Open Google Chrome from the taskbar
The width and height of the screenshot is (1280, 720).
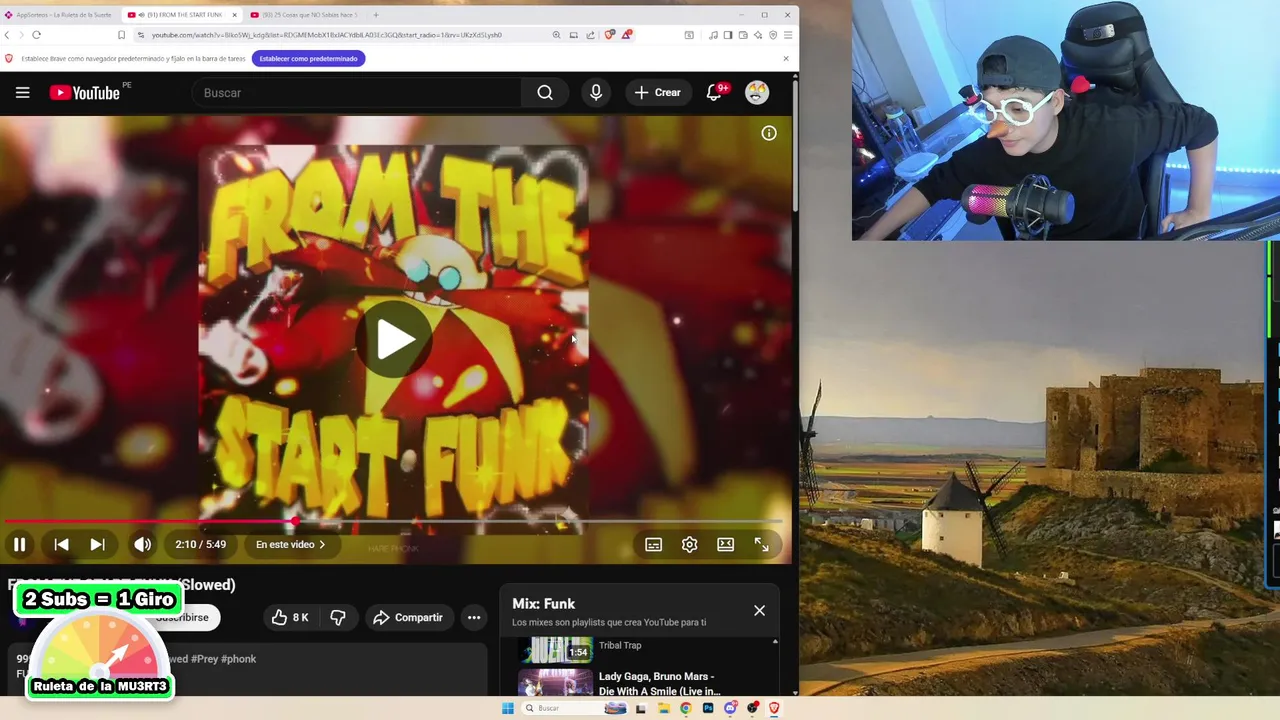[685, 708]
